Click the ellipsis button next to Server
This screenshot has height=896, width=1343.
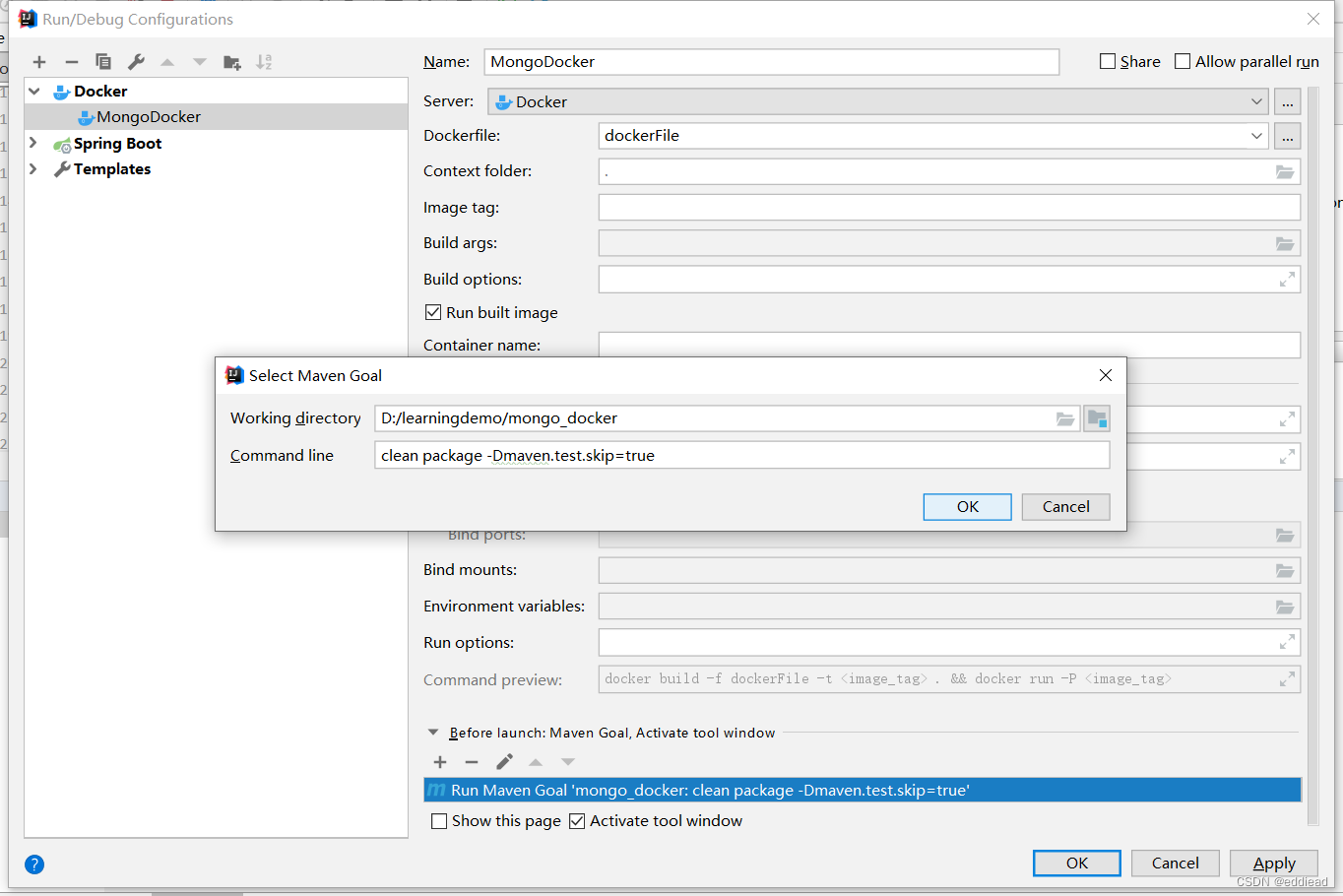point(1288,101)
